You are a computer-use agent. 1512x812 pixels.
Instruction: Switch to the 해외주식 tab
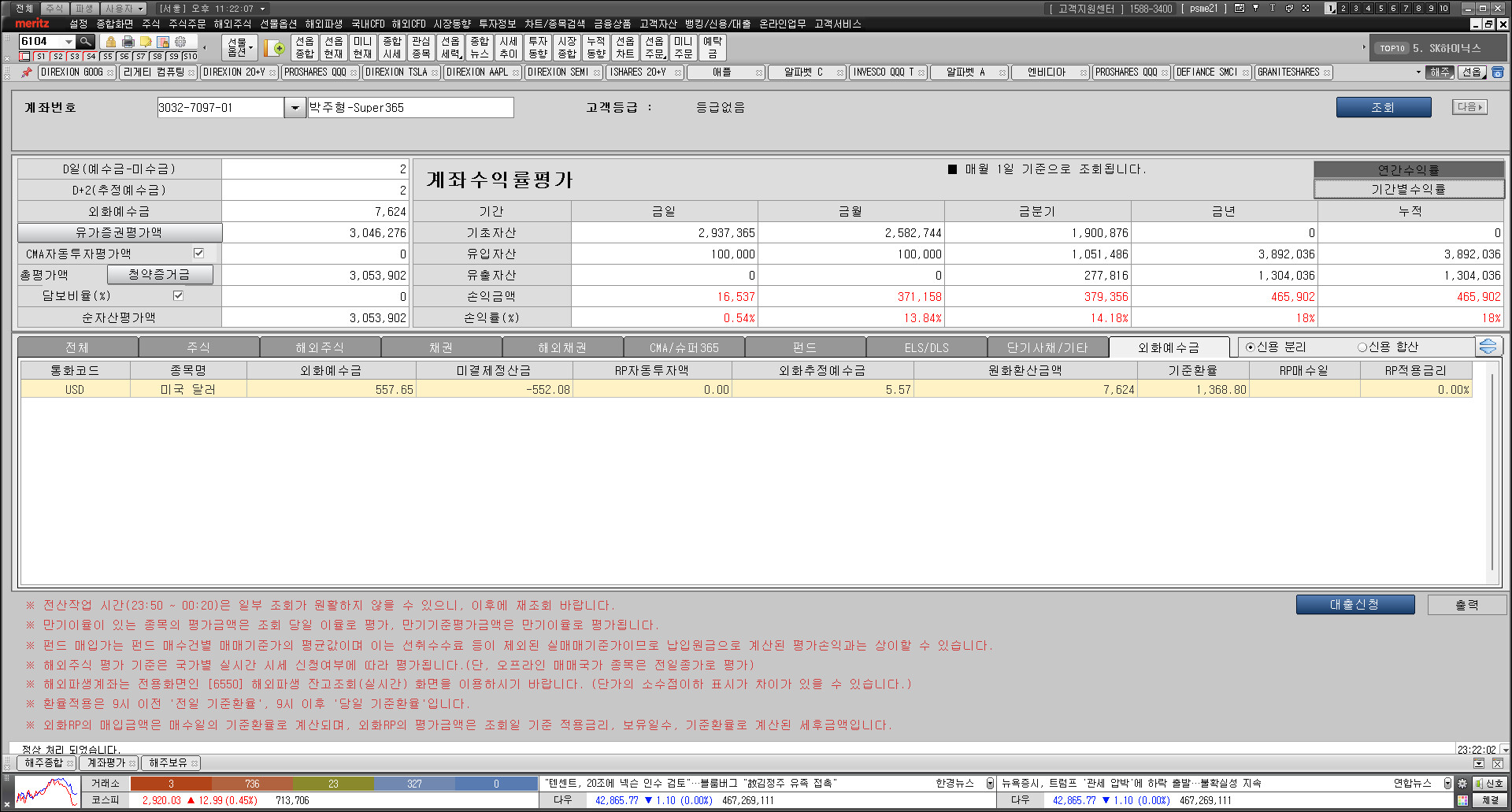[x=320, y=347]
